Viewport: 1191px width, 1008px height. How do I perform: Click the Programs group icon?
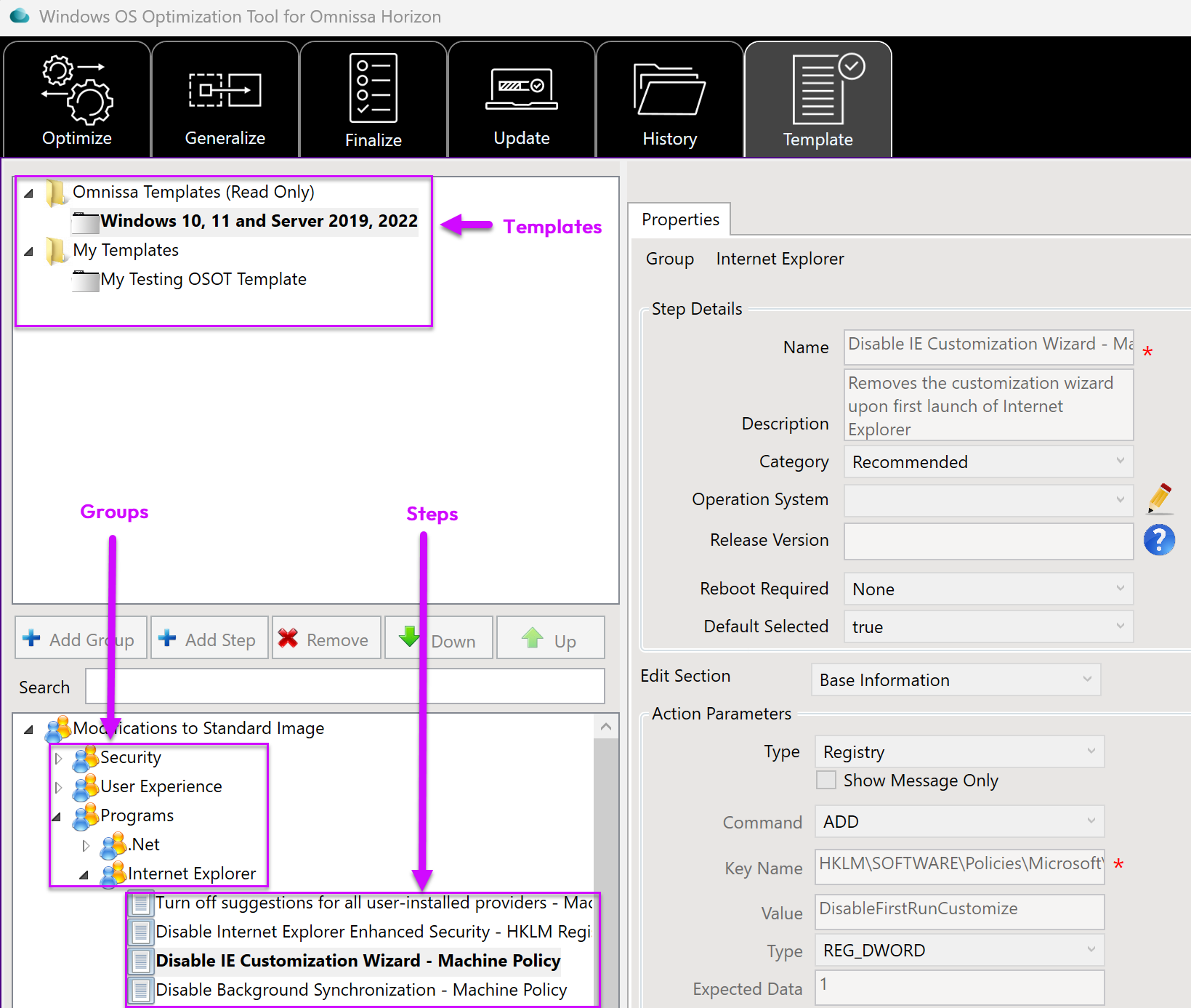pyautogui.click(x=86, y=816)
